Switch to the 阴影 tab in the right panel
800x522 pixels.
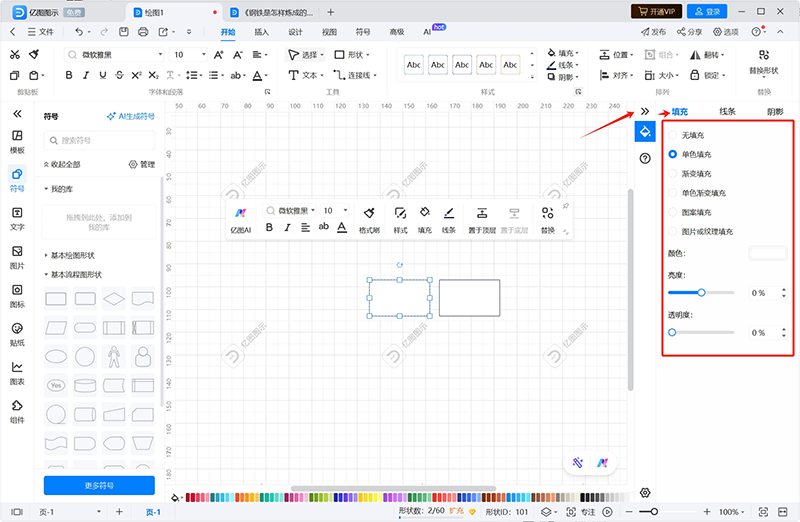point(775,112)
